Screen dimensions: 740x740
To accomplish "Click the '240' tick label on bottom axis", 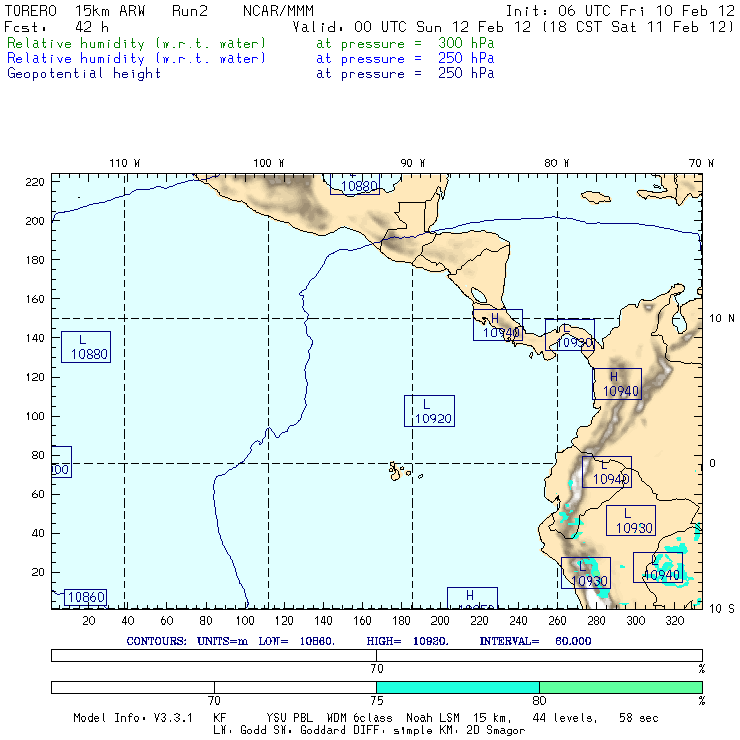I will point(518,621).
